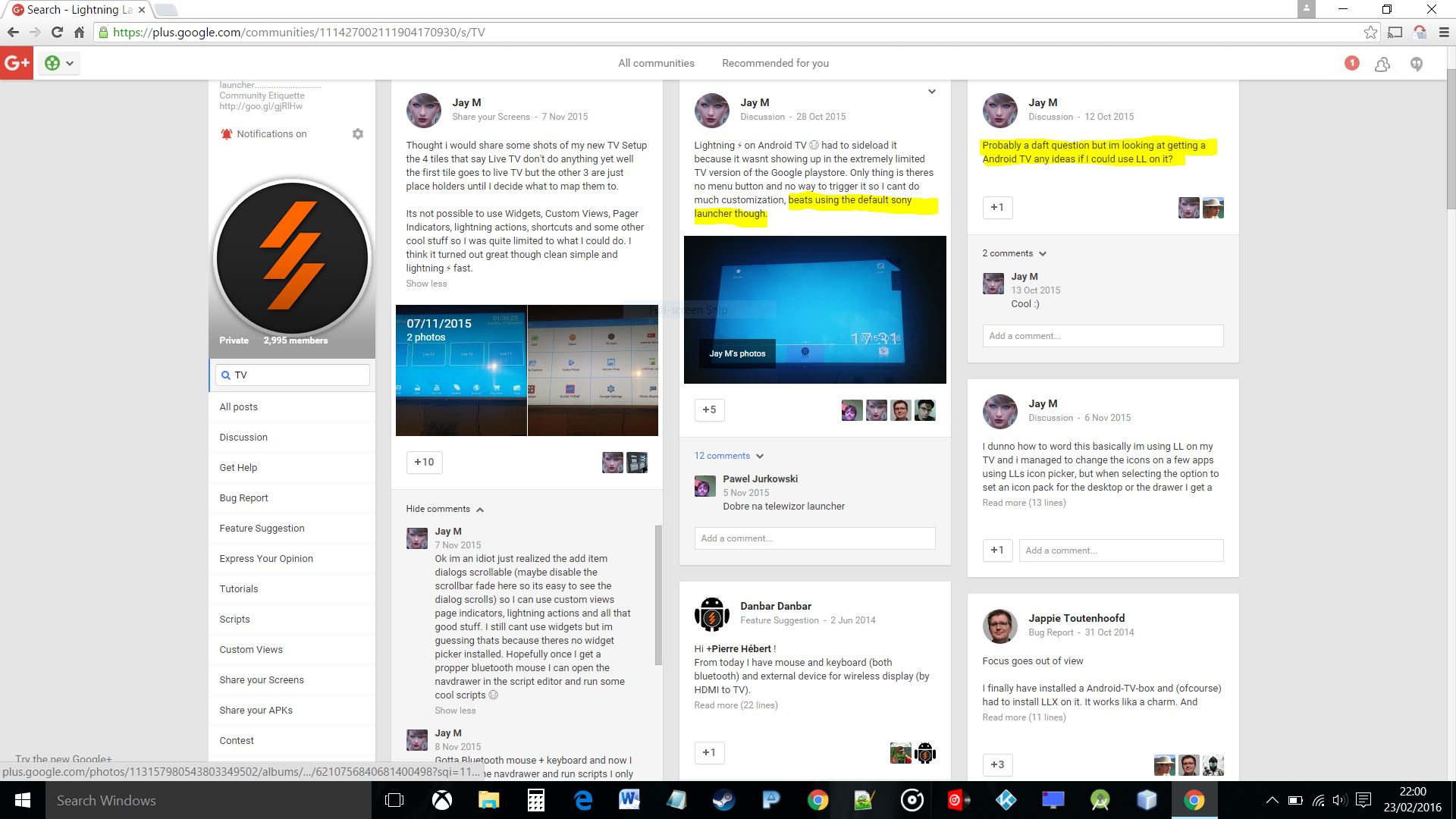1456x819 pixels.
Task: Toggle +10 on the TV Setup post
Action: [424, 462]
